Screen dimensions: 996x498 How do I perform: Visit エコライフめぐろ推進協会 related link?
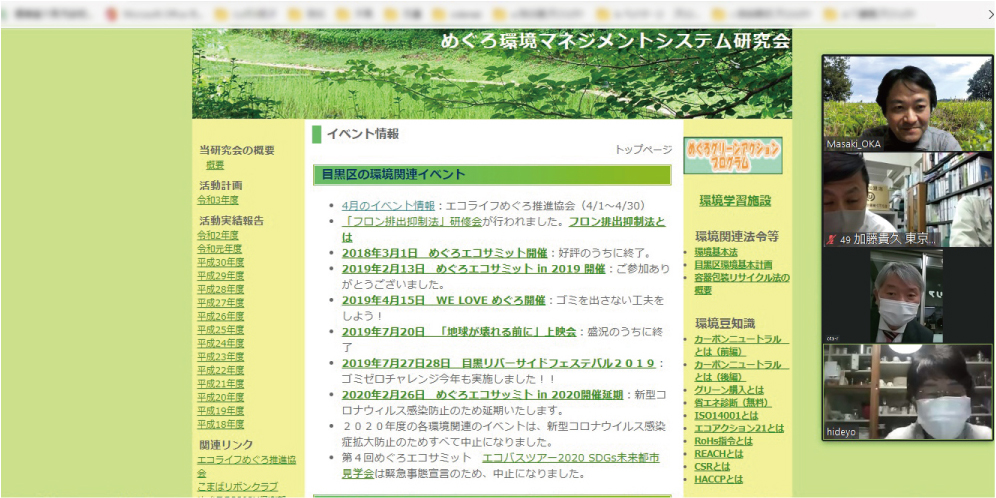click(x=246, y=466)
